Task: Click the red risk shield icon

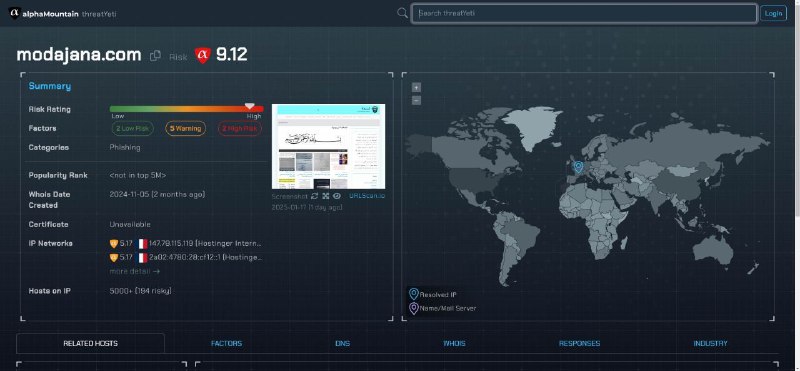Action: pyautogui.click(x=203, y=55)
